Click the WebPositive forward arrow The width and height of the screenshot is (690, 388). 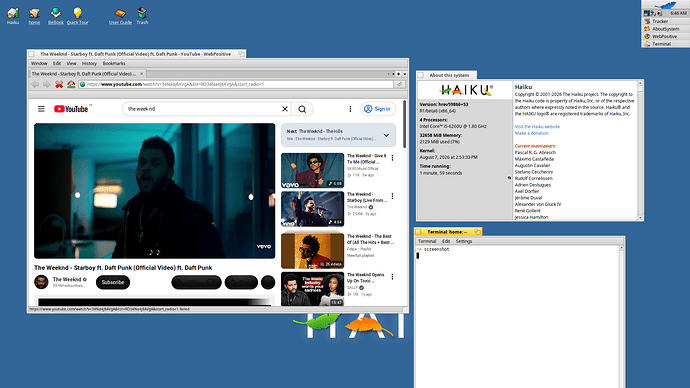(47, 84)
